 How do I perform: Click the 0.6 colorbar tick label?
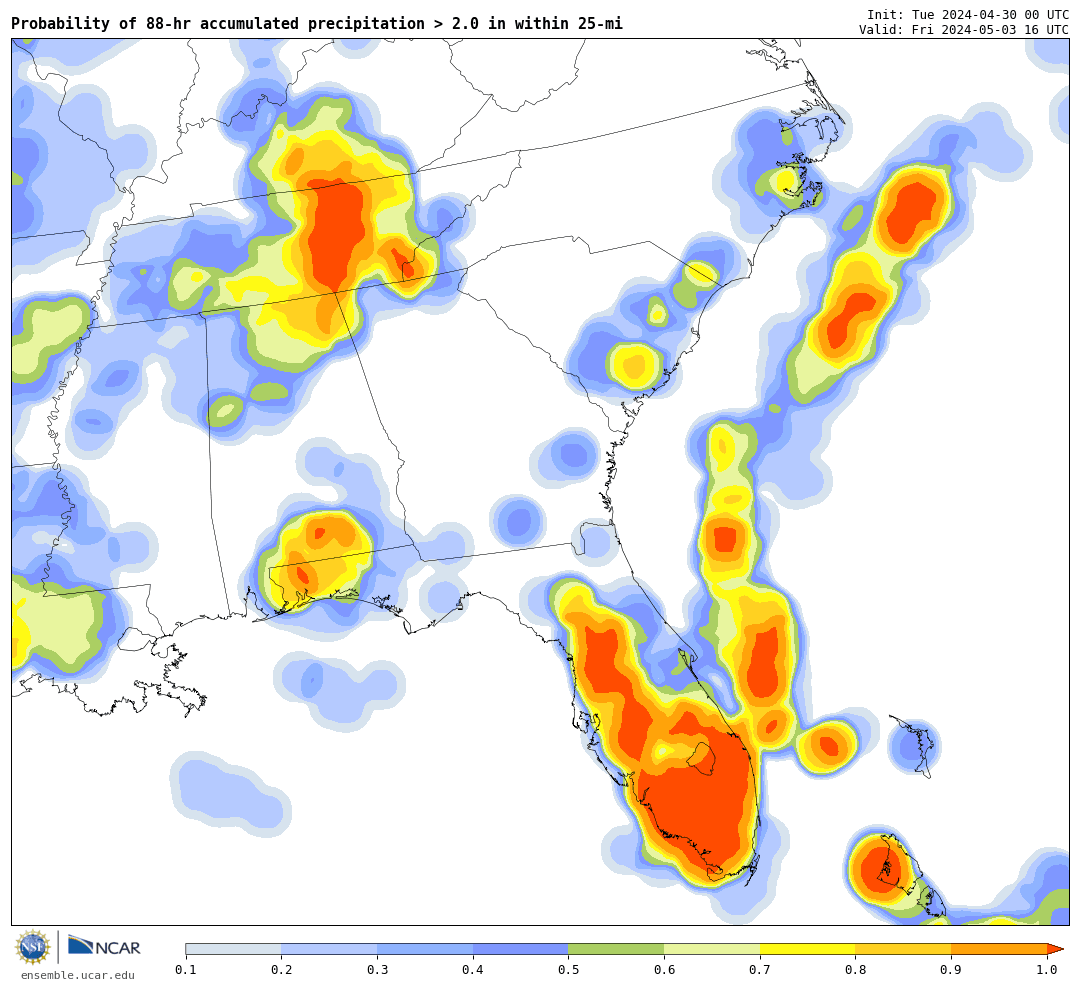pyautogui.click(x=664, y=969)
